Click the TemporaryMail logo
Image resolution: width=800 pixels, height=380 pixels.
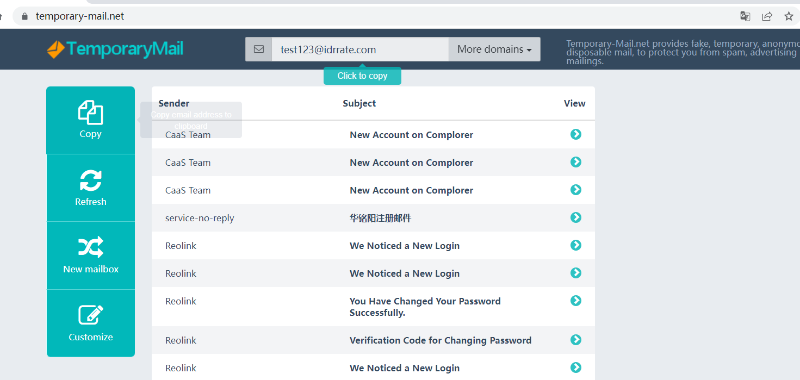[x=115, y=49]
